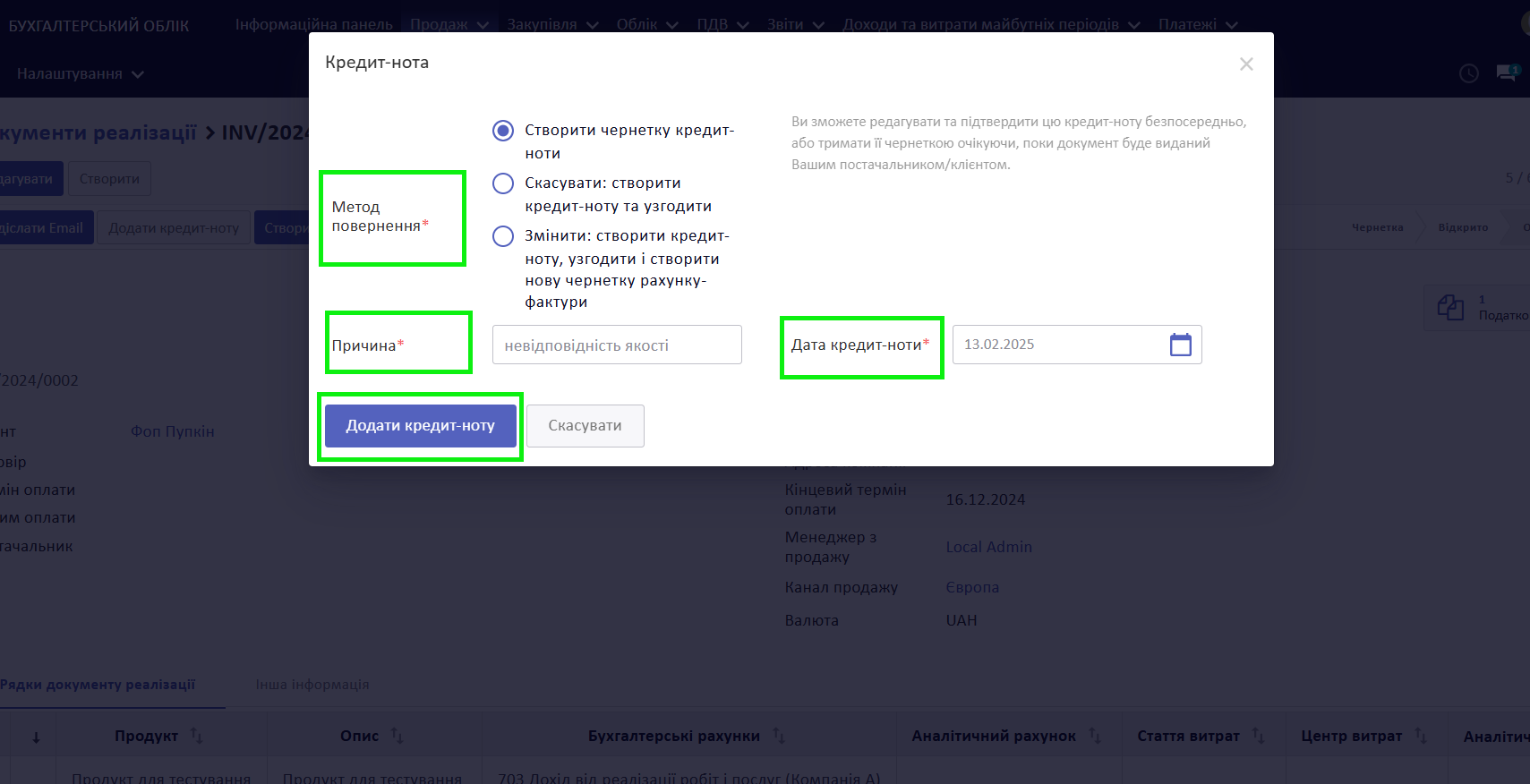Sort by Аналітичний рахунок column icon
Image resolution: width=1530 pixels, height=784 pixels.
1095,736
